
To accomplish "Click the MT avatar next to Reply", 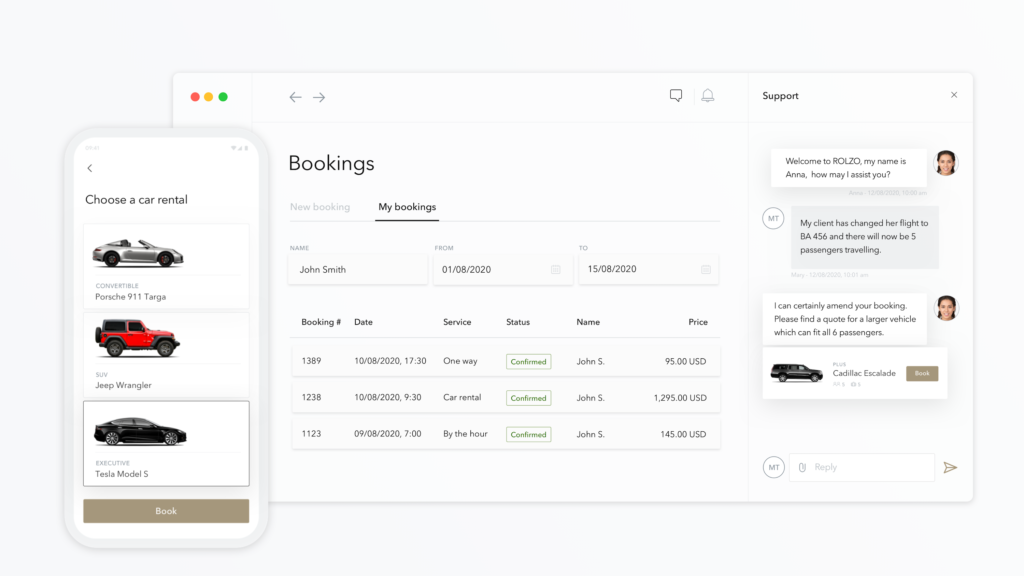I will tap(772, 467).
